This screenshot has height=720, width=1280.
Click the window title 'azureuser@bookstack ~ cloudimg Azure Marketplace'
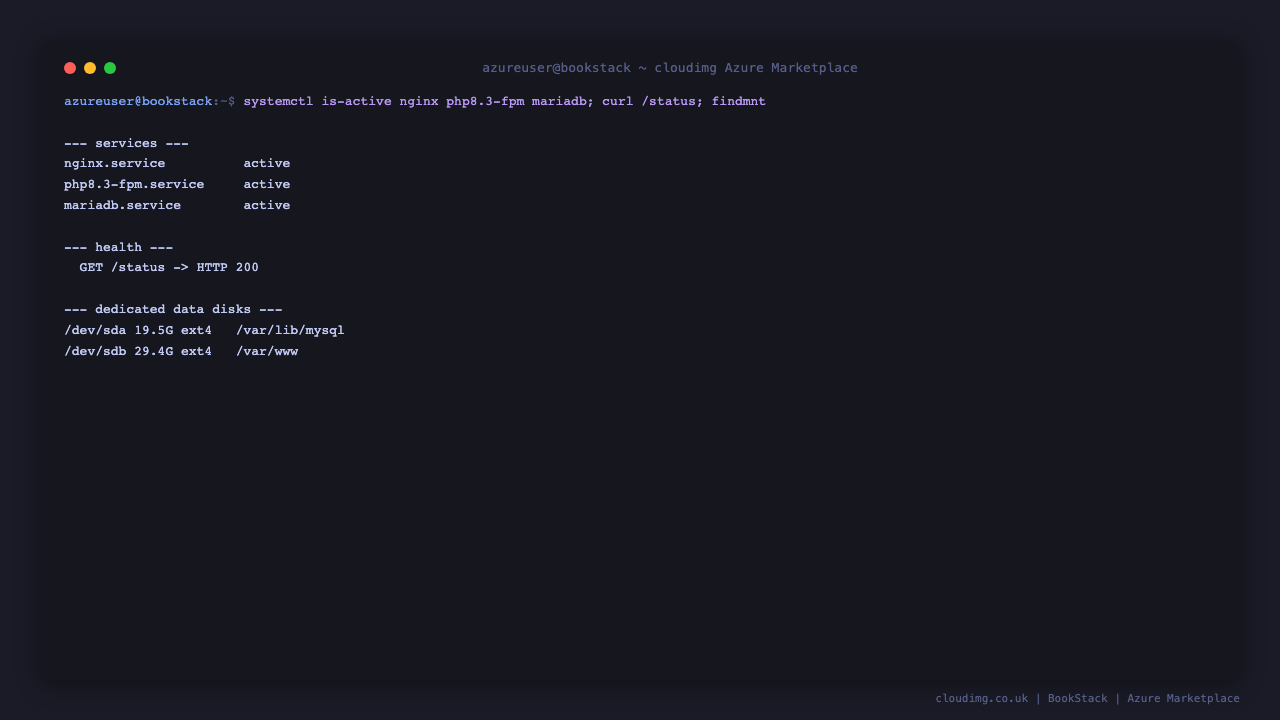click(670, 68)
